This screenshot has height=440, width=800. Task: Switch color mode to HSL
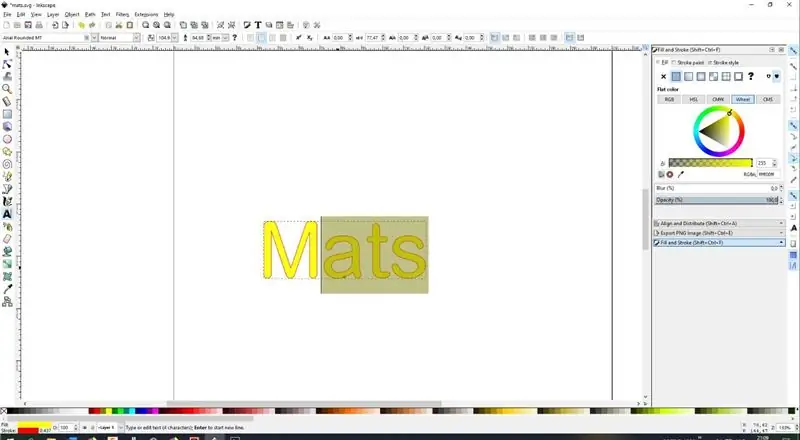693,100
